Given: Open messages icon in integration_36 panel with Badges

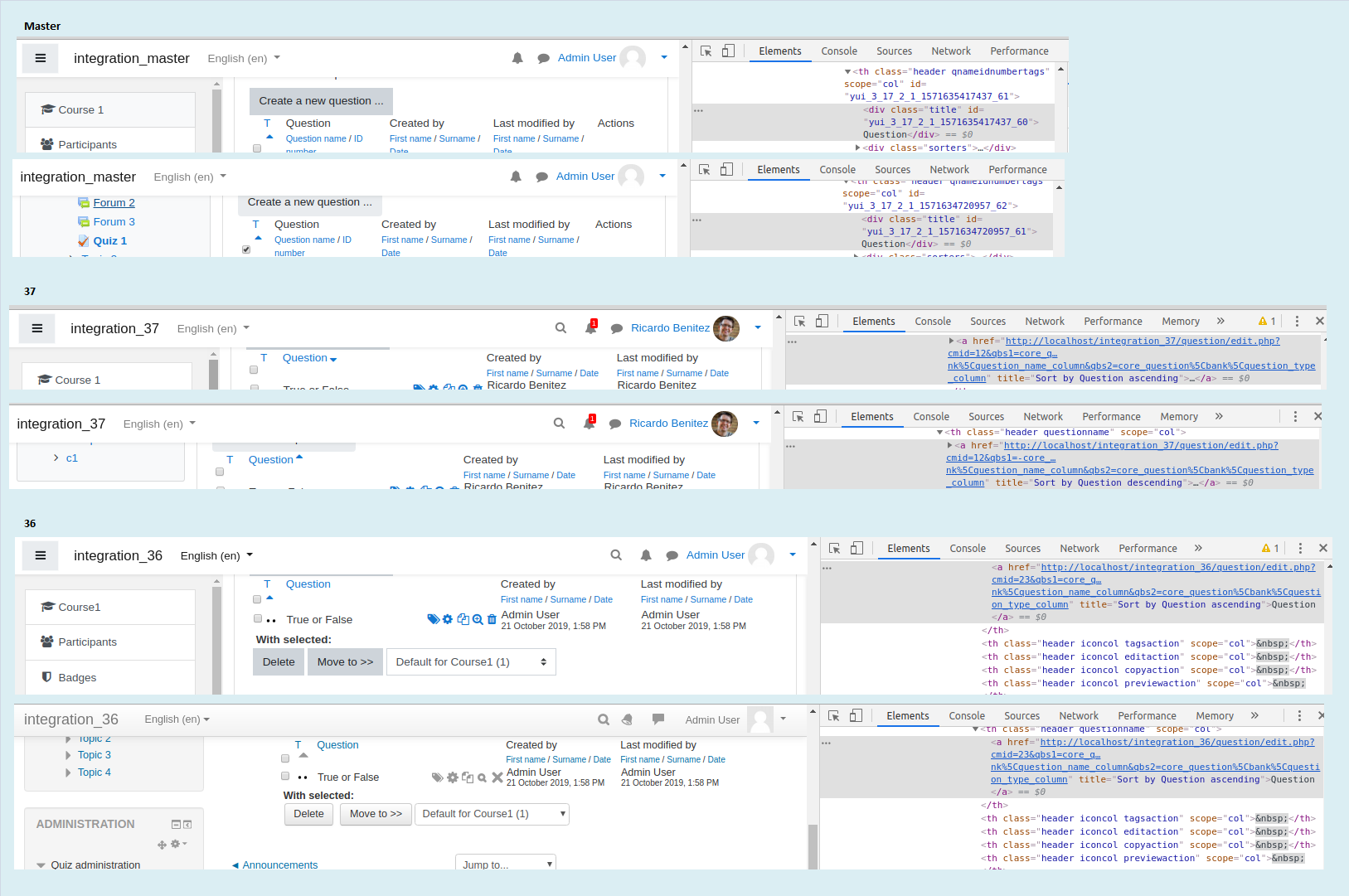Looking at the screenshot, I should pos(672,555).
